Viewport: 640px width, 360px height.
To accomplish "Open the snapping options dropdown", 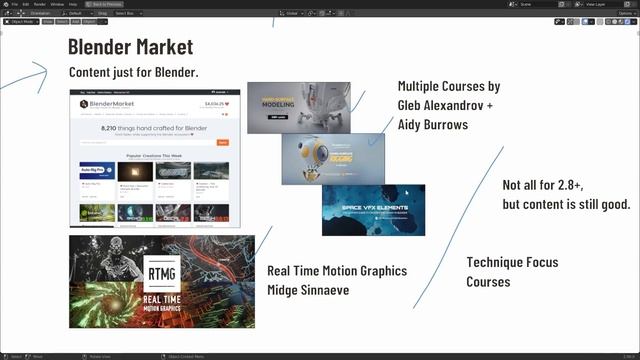I will coord(330,13).
